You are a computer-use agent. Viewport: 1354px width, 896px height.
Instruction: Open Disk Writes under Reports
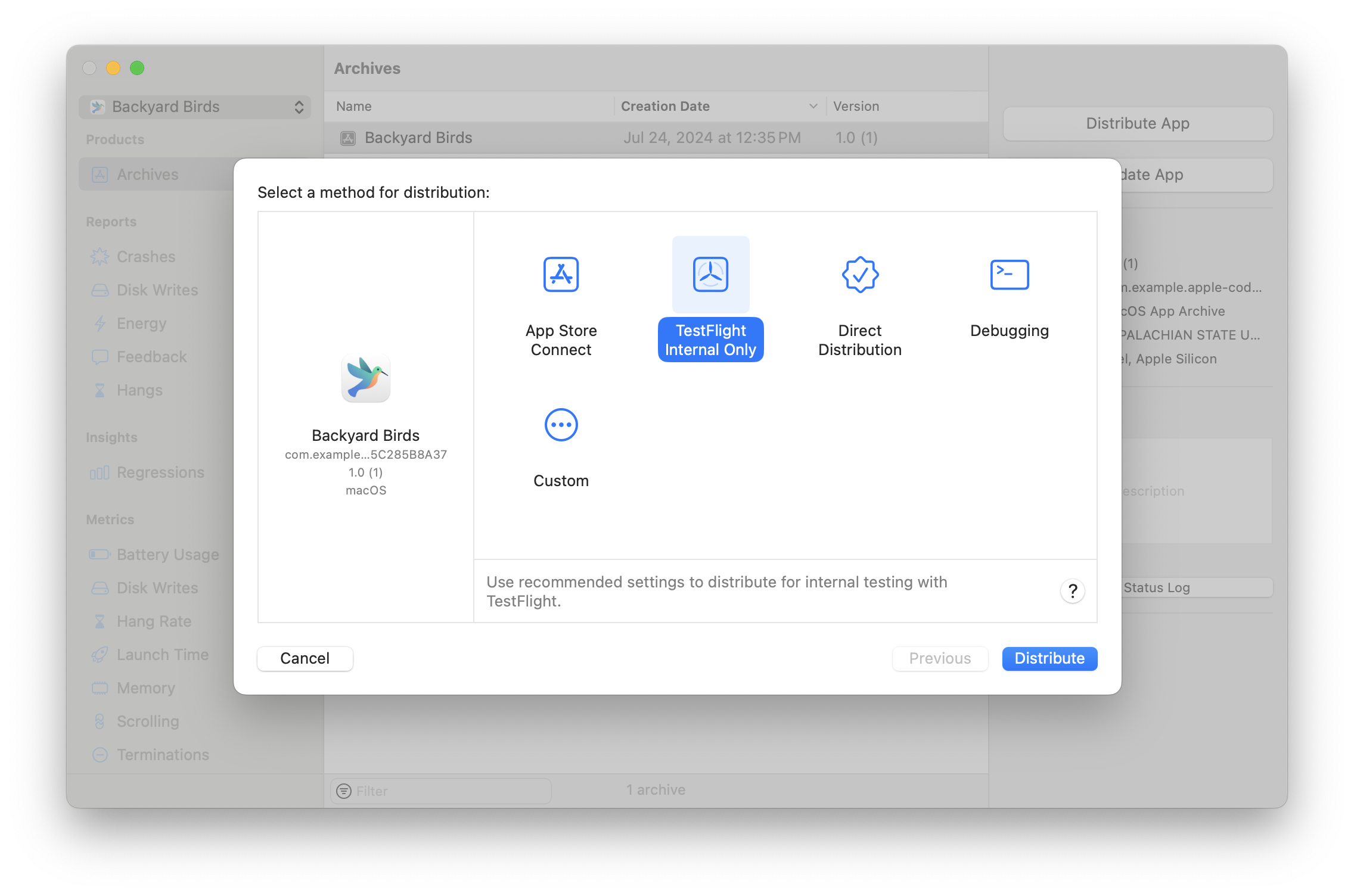[157, 290]
